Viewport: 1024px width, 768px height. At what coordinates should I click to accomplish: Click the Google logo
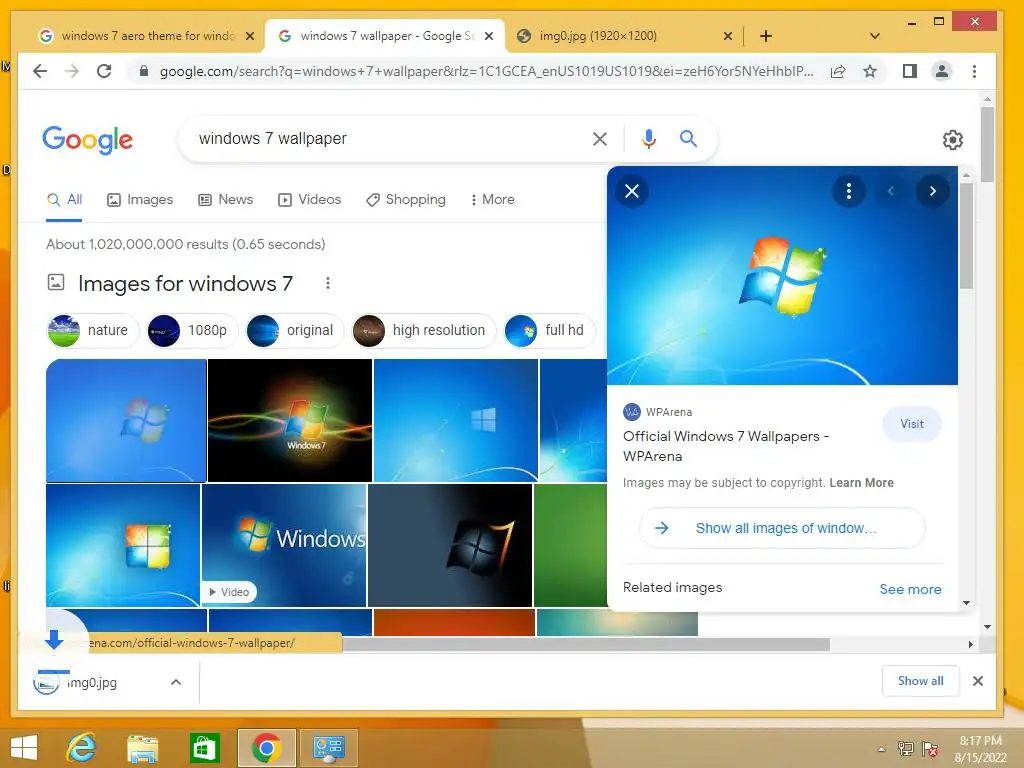[88, 139]
